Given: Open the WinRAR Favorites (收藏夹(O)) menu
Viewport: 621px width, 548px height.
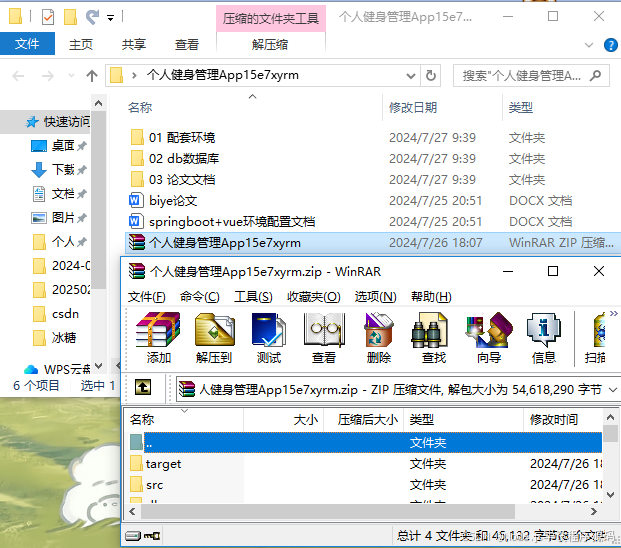Looking at the screenshot, I should tap(314, 297).
